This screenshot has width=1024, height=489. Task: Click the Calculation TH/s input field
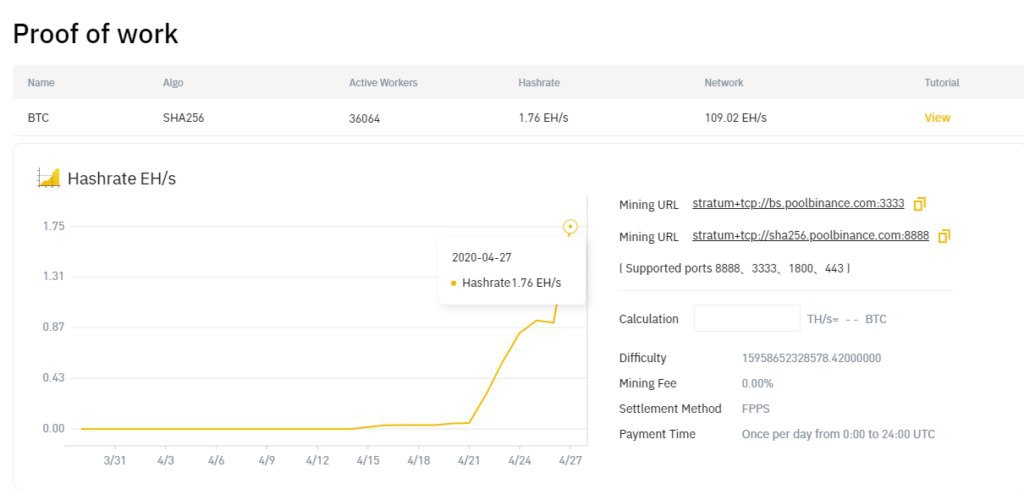(x=747, y=319)
